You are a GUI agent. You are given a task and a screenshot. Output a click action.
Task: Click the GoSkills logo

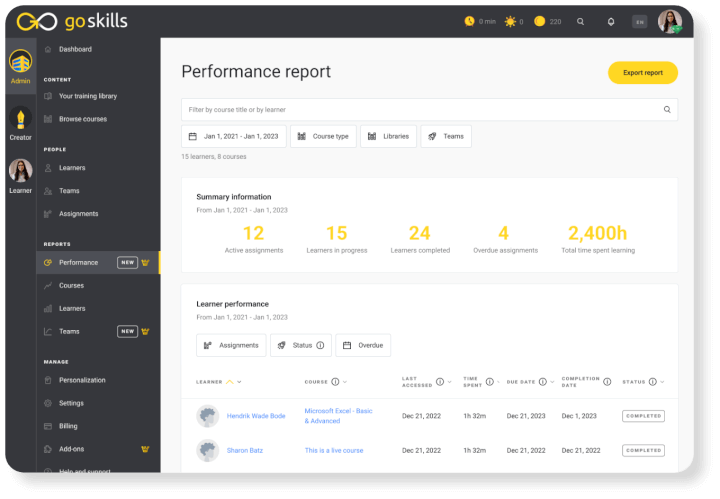pyautogui.click(x=72, y=21)
